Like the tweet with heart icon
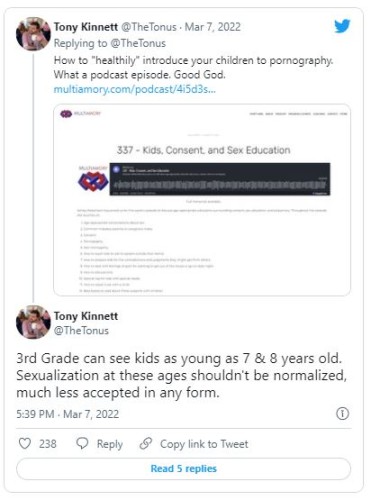 pyautogui.click(x=25, y=444)
